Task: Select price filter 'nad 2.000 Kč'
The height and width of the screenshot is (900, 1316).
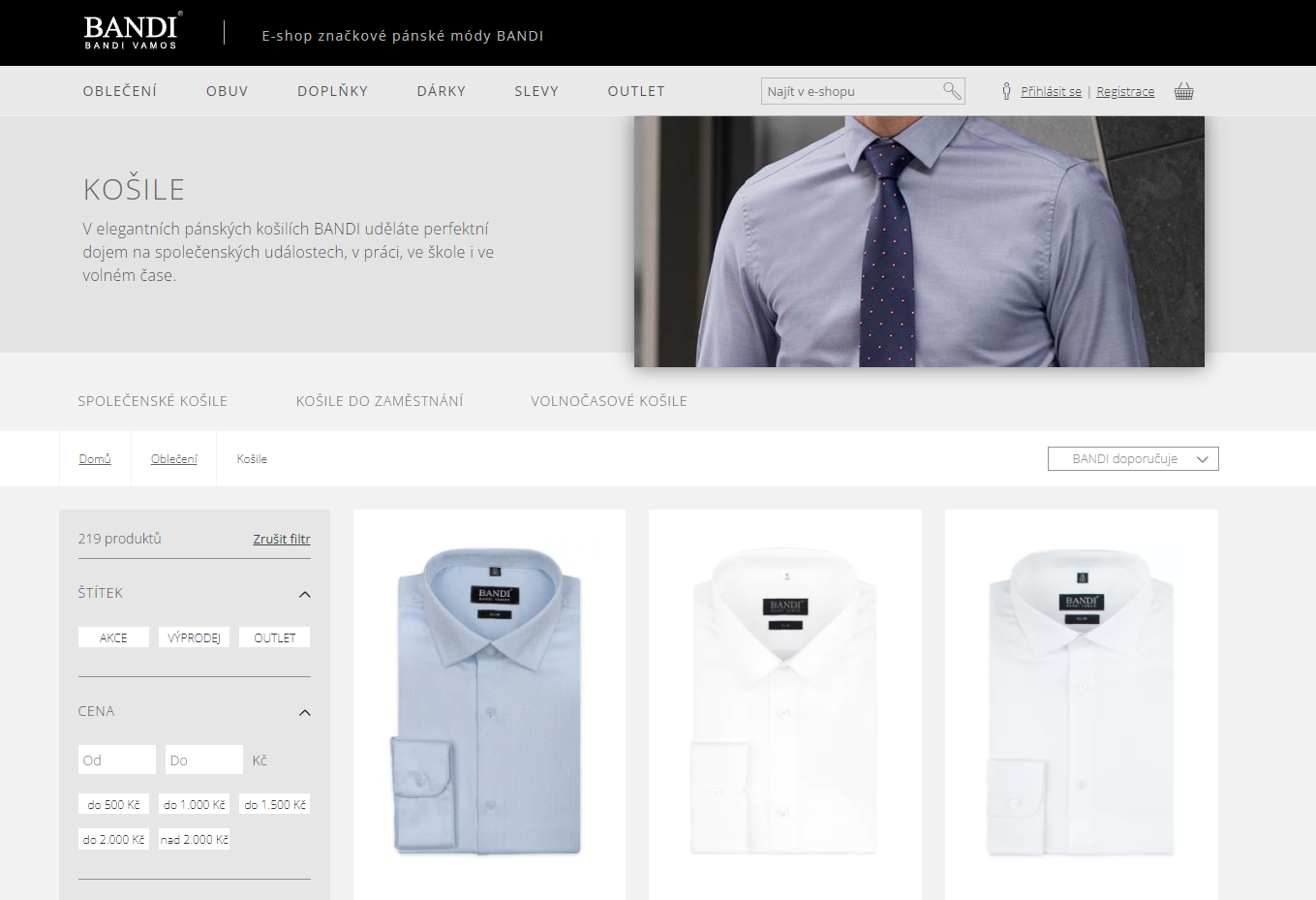Action: coord(194,839)
